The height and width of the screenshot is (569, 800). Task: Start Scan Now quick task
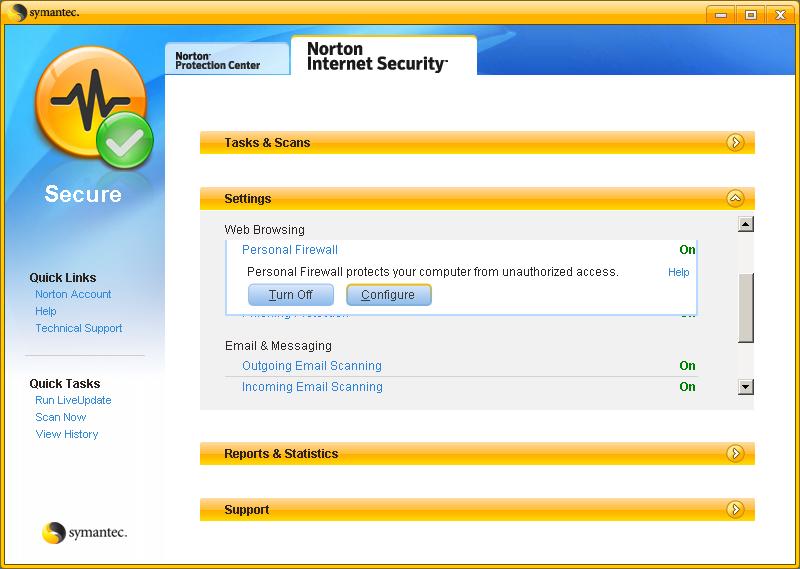[x=60, y=417]
